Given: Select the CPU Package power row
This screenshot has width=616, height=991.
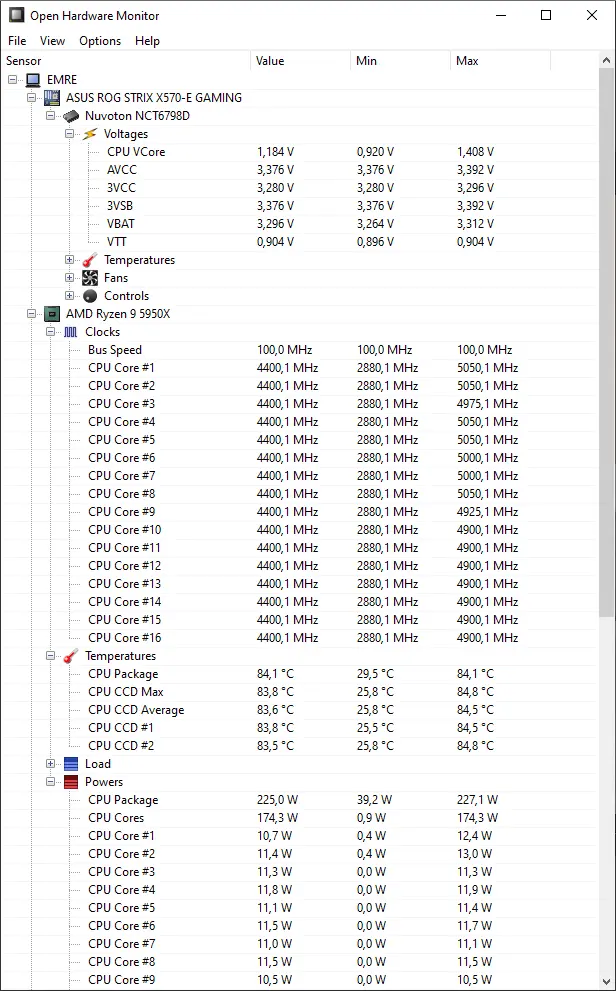Looking at the screenshot, I should pyautogui.click(x=300, y=799).
